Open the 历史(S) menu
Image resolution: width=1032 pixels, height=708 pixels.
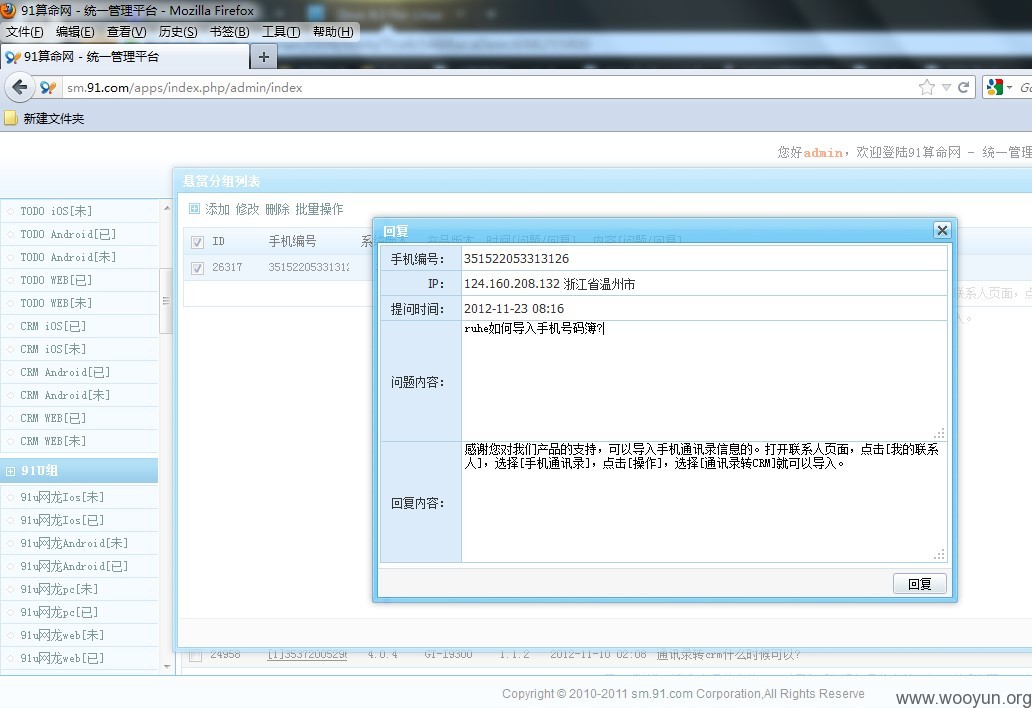click(178, 32)
